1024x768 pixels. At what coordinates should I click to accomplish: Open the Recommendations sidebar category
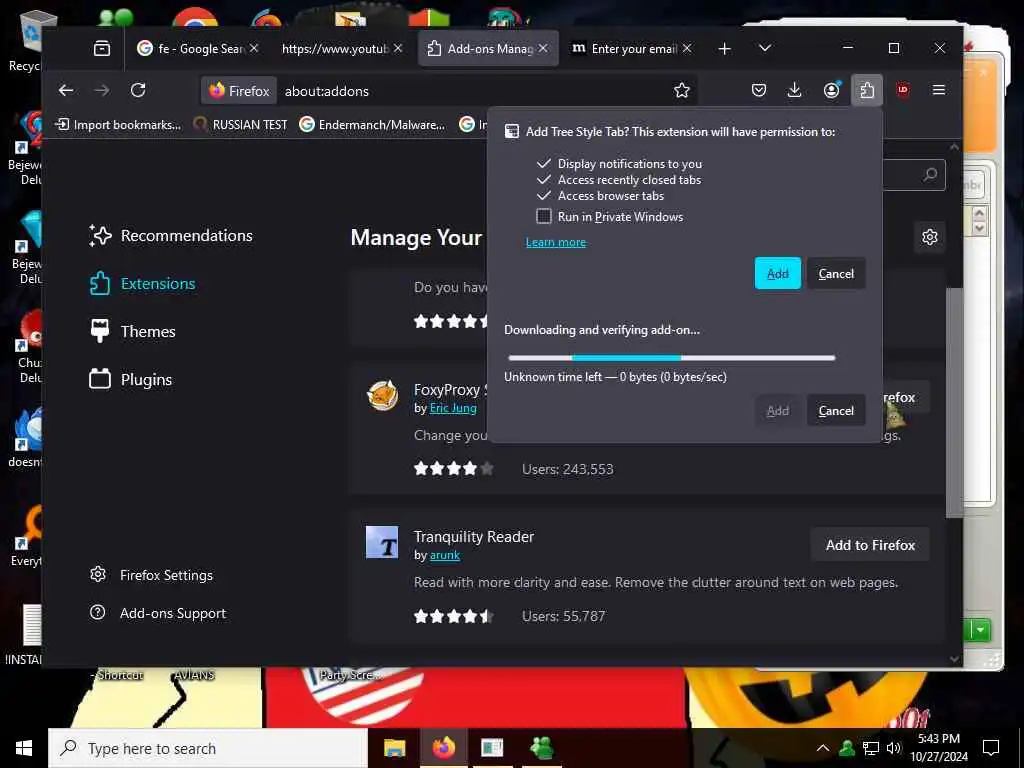click(171, 236)
